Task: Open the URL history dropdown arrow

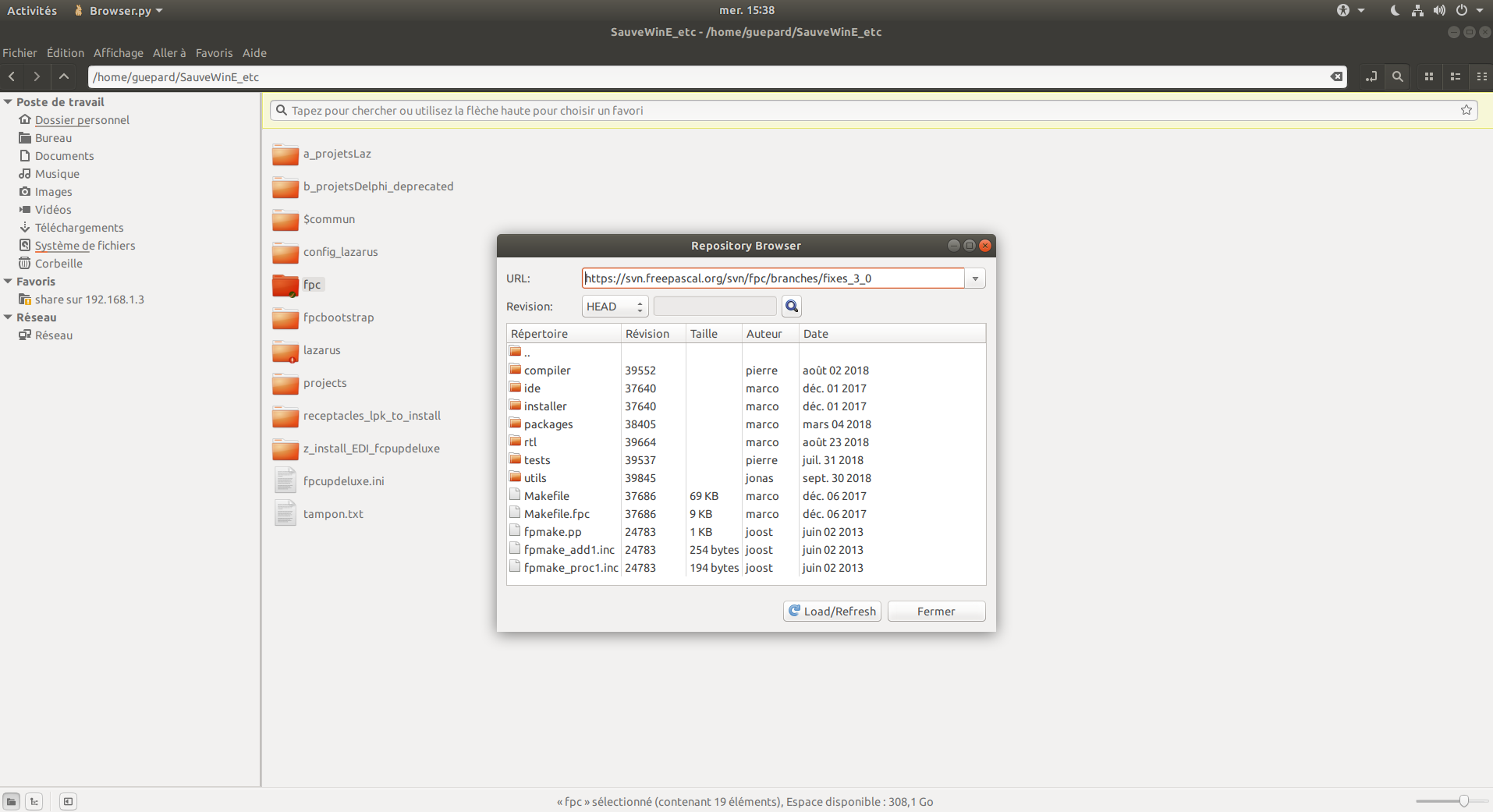Action: tap(975, 278)
